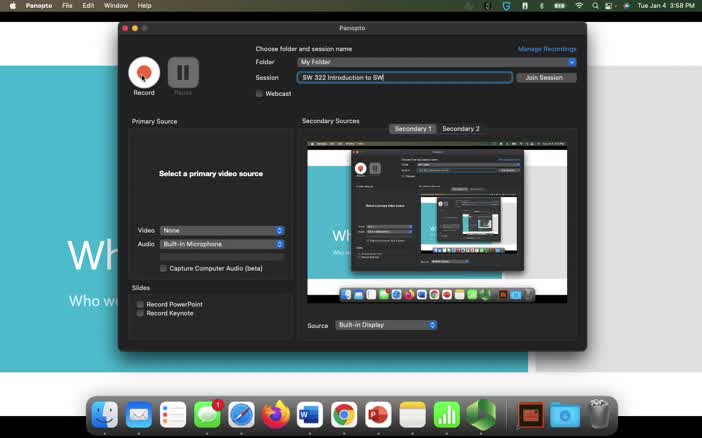Open the Manage Recordings link
The height and width of the screenshot is (438, 702).
pos(546,49)
